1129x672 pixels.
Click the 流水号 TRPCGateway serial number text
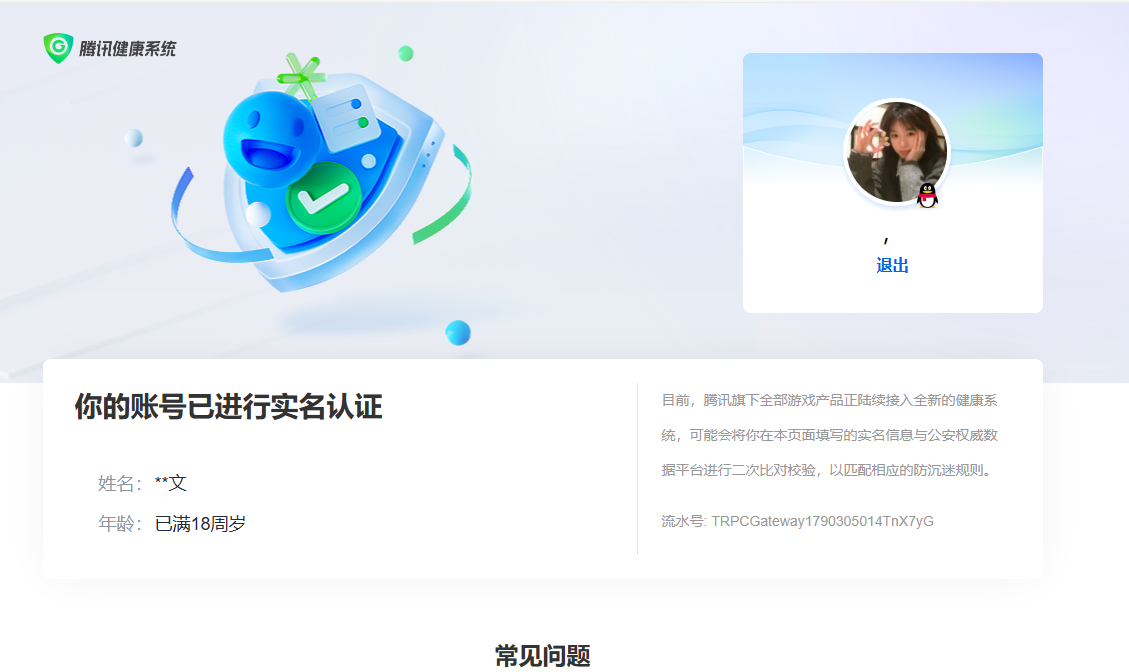(797, 521)
